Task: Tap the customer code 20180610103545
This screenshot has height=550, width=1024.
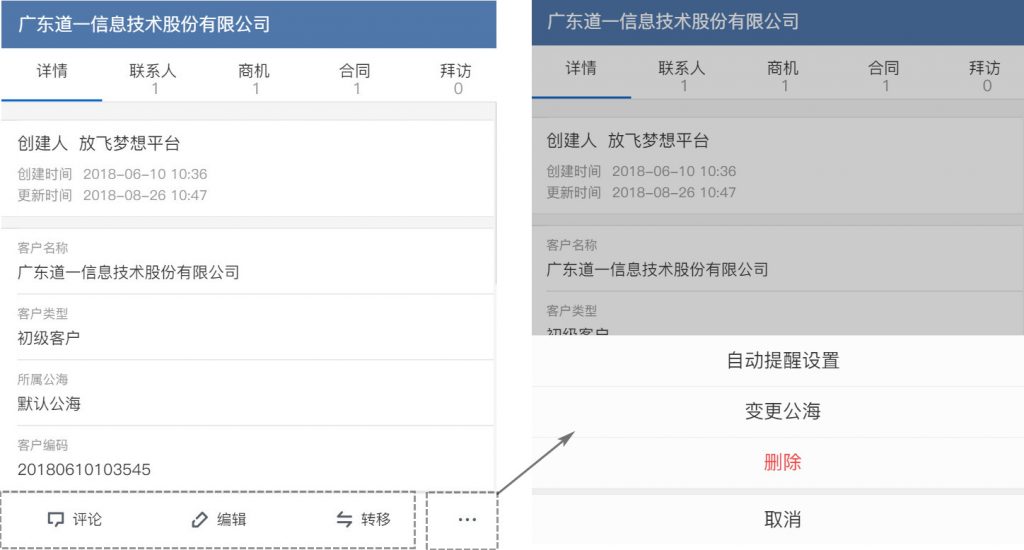Action: coord(84,469)
